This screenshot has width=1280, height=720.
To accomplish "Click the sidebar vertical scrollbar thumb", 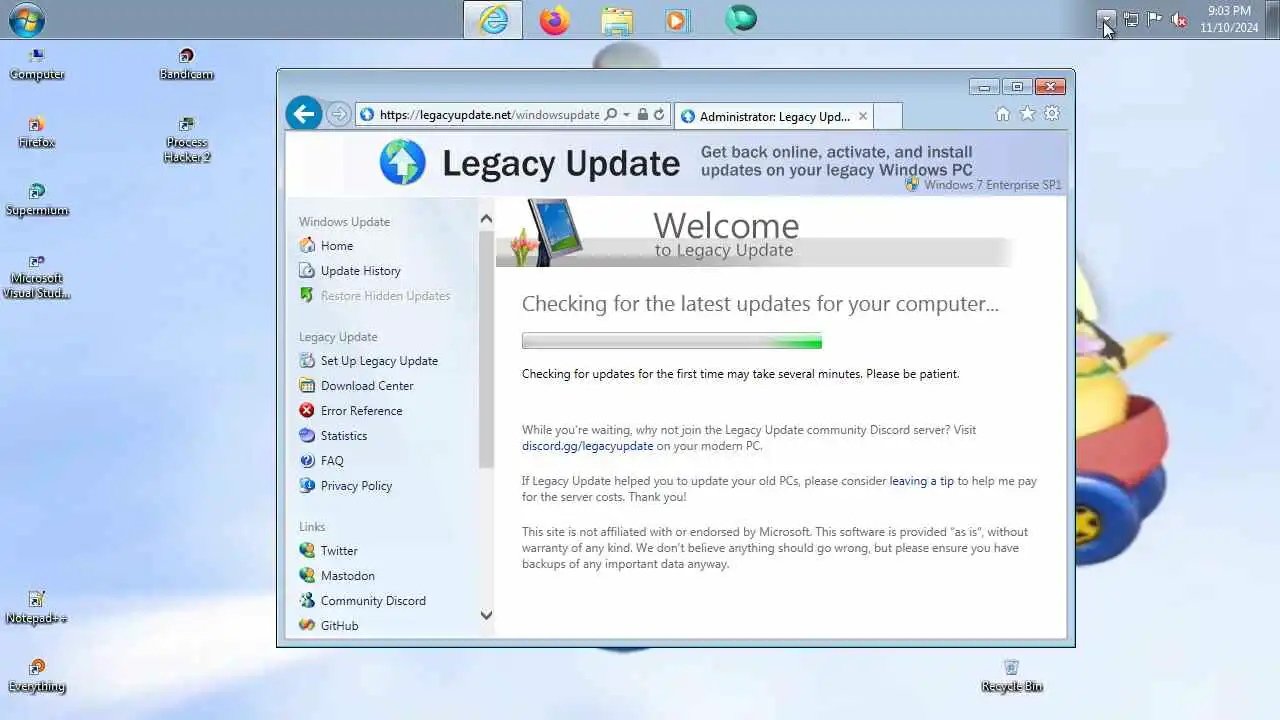I will [x=486, y=349].
